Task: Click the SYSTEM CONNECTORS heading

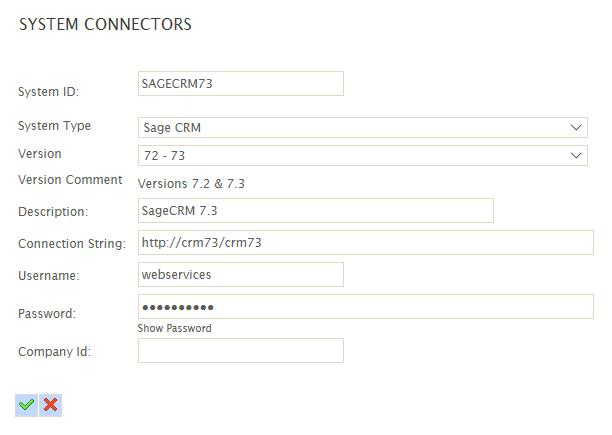Action: click(x=105, y=24)
